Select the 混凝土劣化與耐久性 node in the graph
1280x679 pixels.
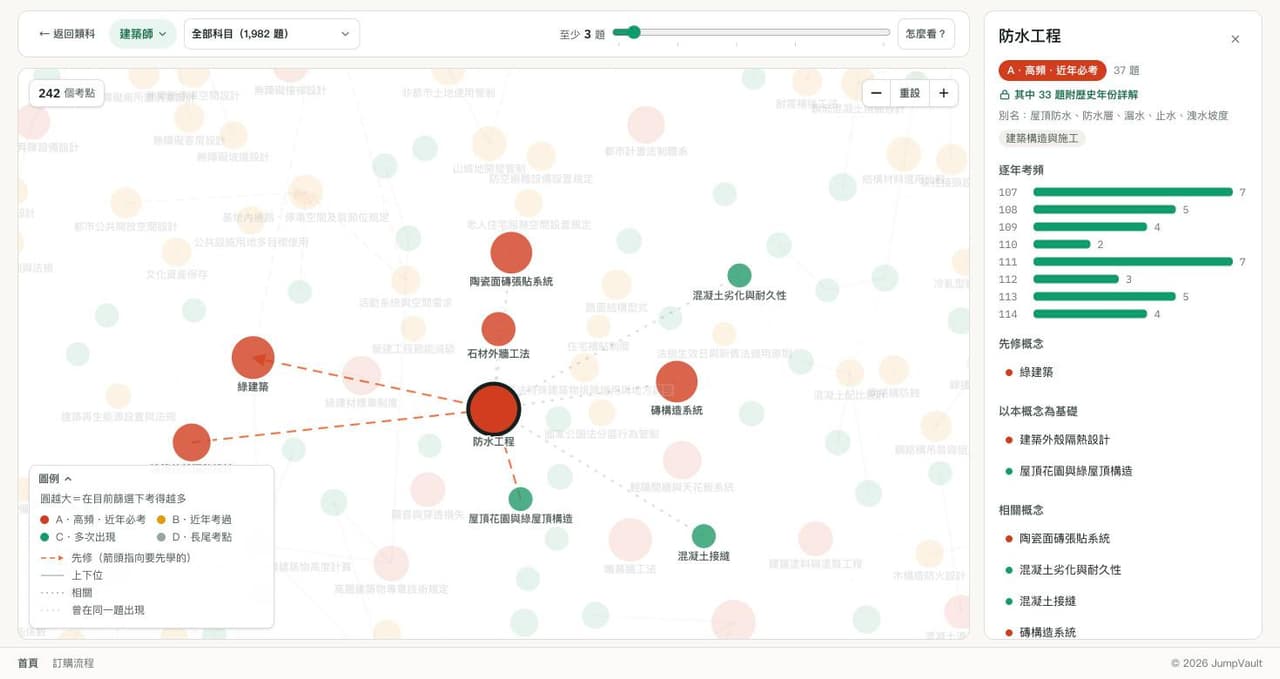coord(739,276)
